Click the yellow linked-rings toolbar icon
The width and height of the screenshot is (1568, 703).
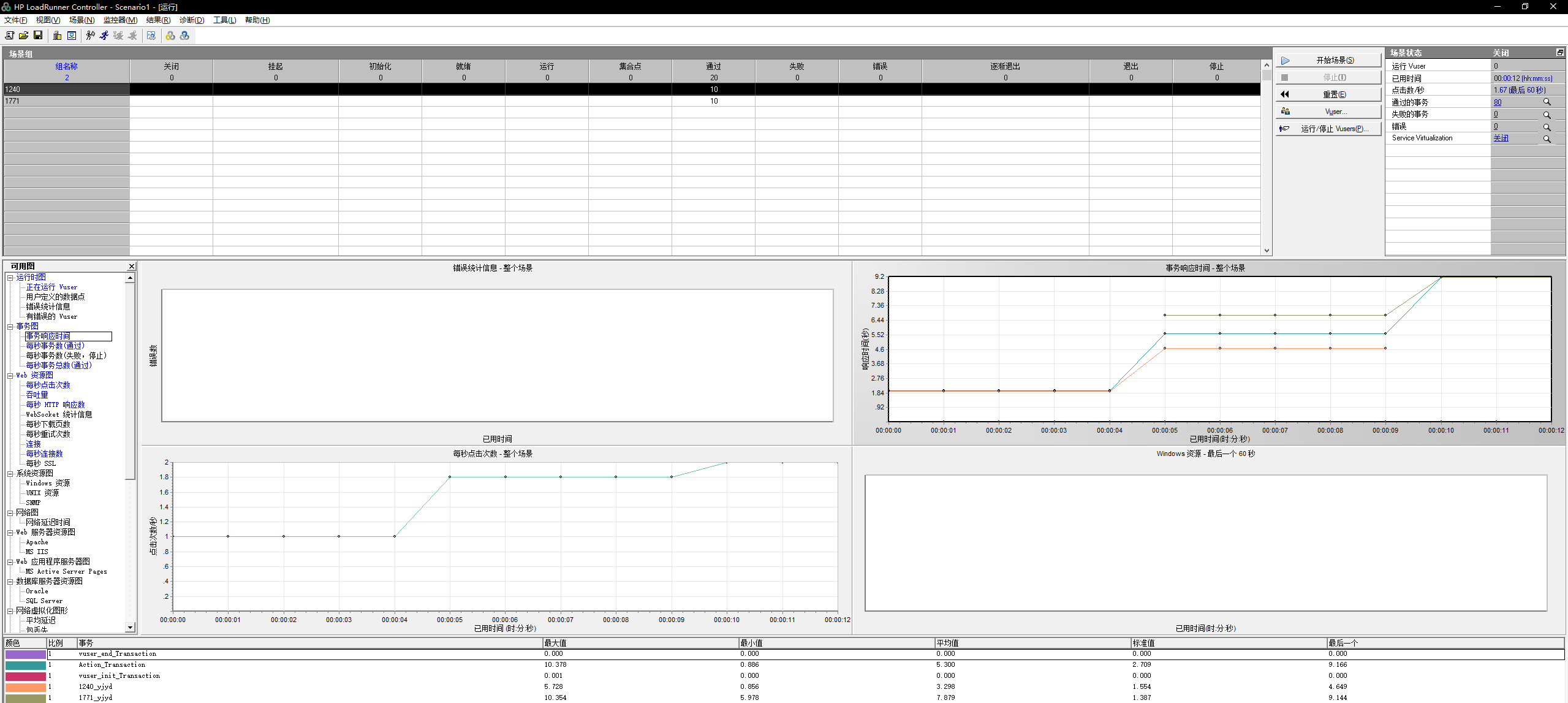(170, 36)
